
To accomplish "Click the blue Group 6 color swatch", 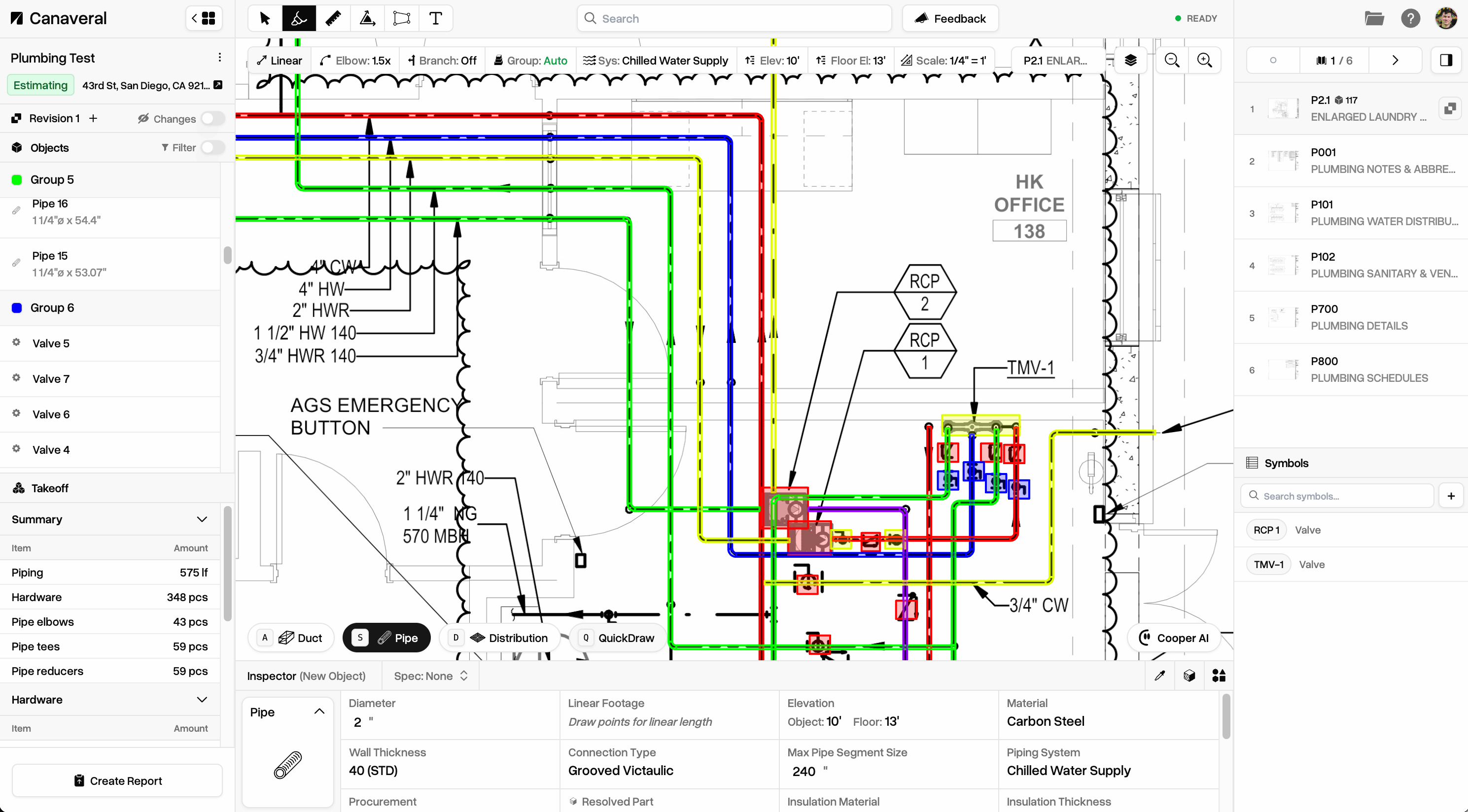I will (17, 308).
